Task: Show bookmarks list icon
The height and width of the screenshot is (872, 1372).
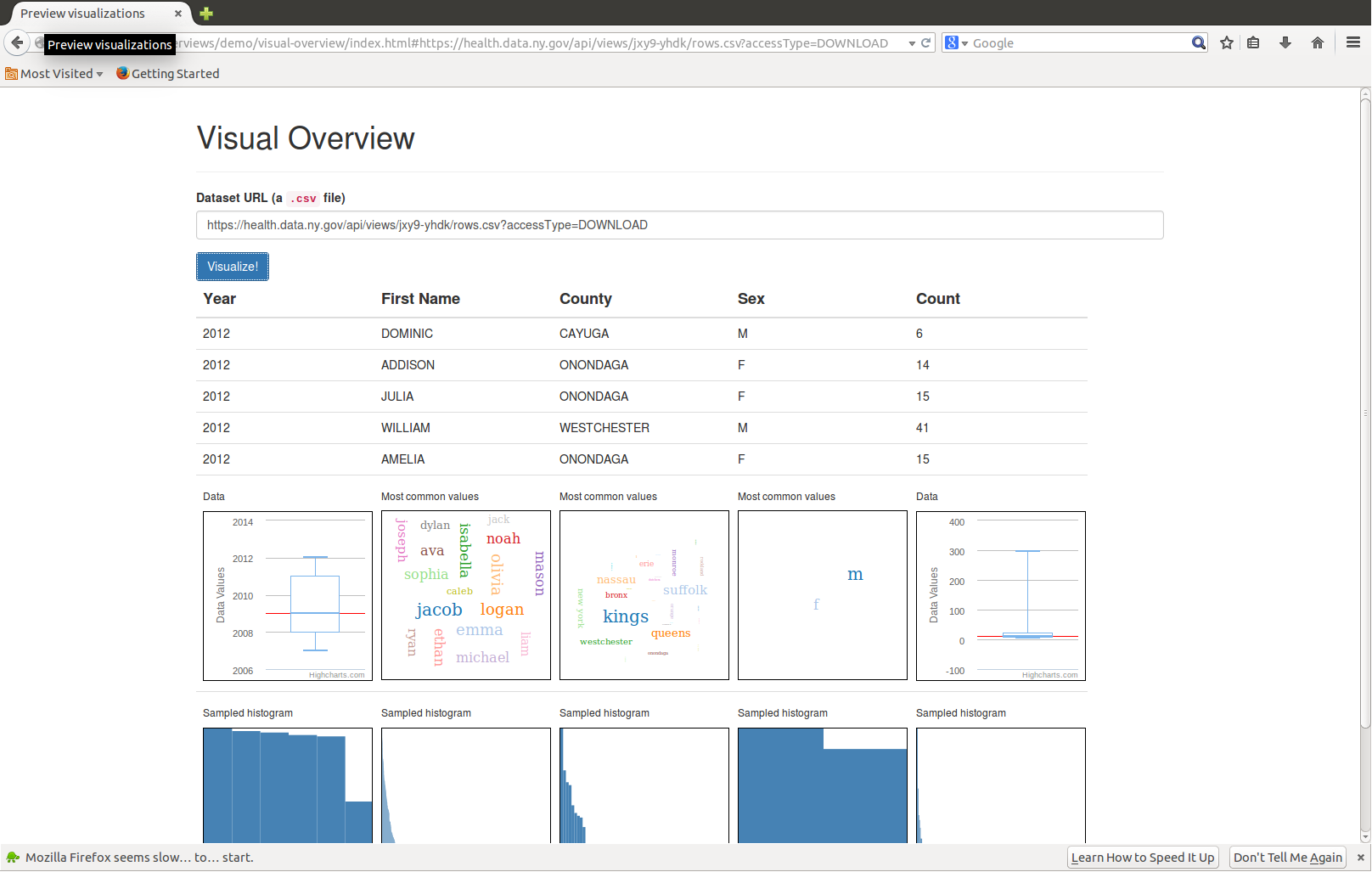Action: click(x=1253, y=42)
